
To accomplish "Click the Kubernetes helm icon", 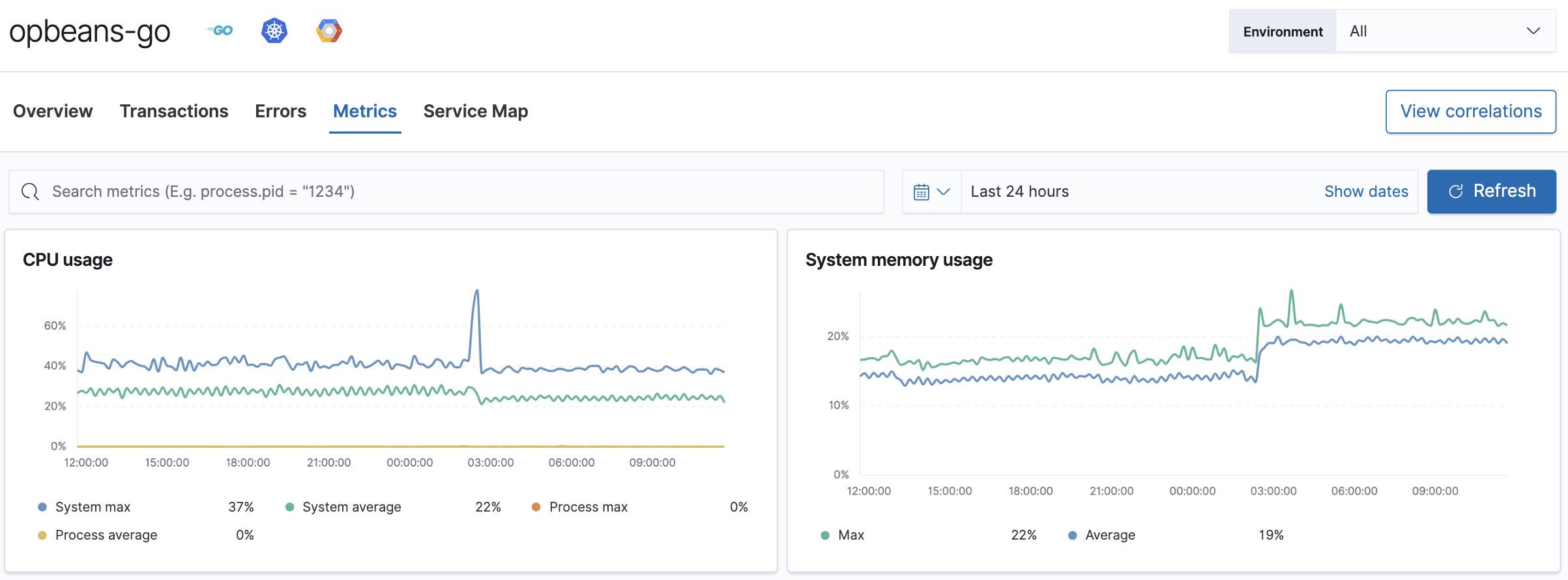I will [274, 31].
